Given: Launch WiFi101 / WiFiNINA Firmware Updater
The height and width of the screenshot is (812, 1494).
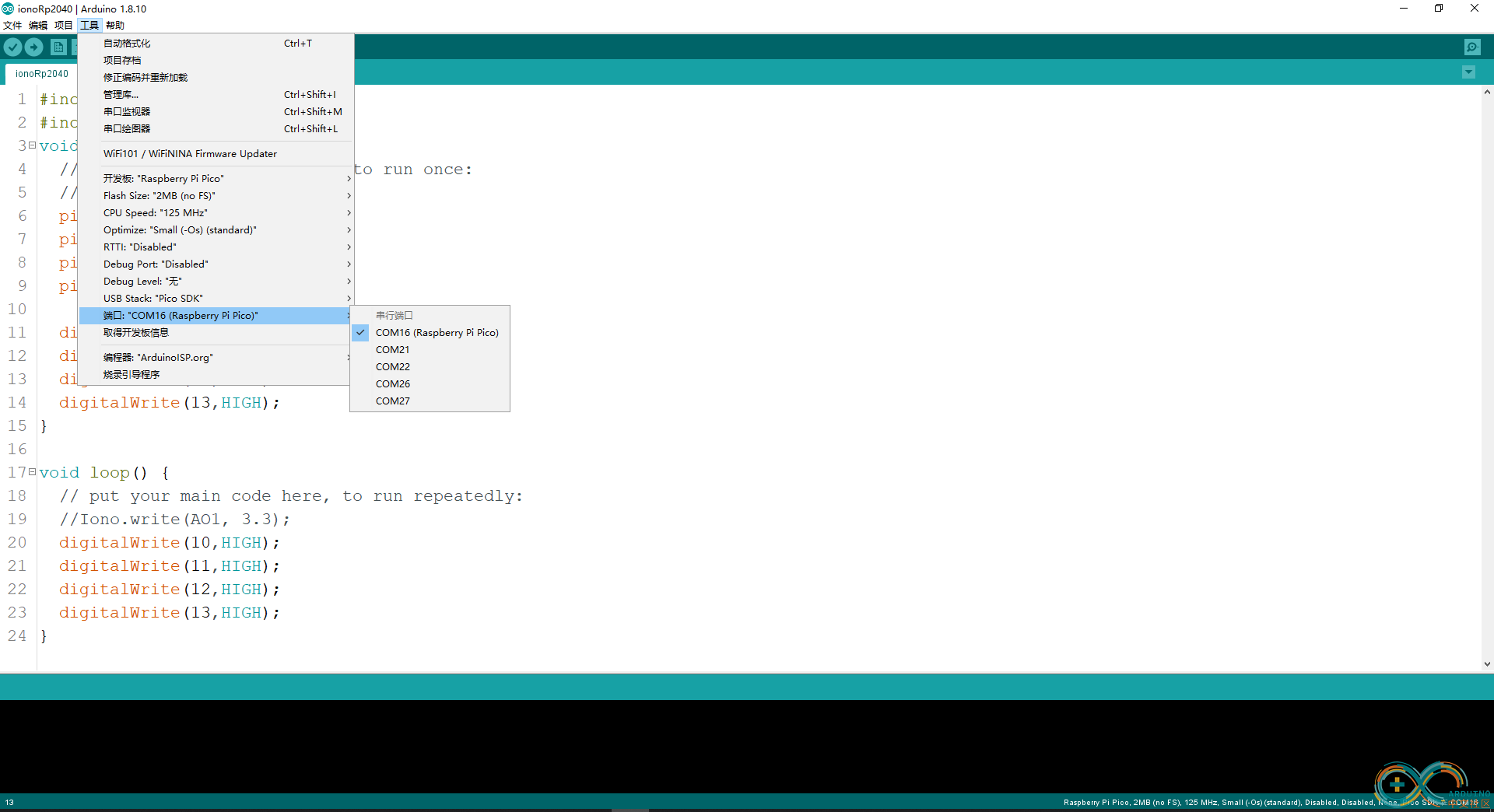Looking at the screenshot, I should (x=216, y=154).
